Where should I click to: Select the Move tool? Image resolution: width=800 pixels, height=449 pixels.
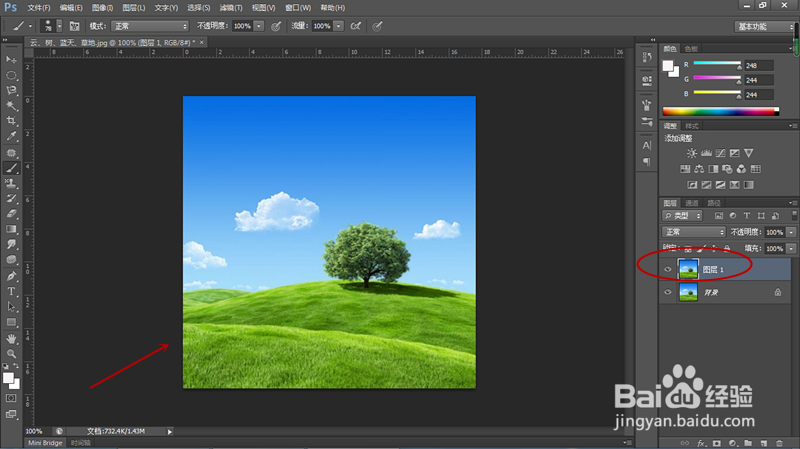[x=11, y=60]
